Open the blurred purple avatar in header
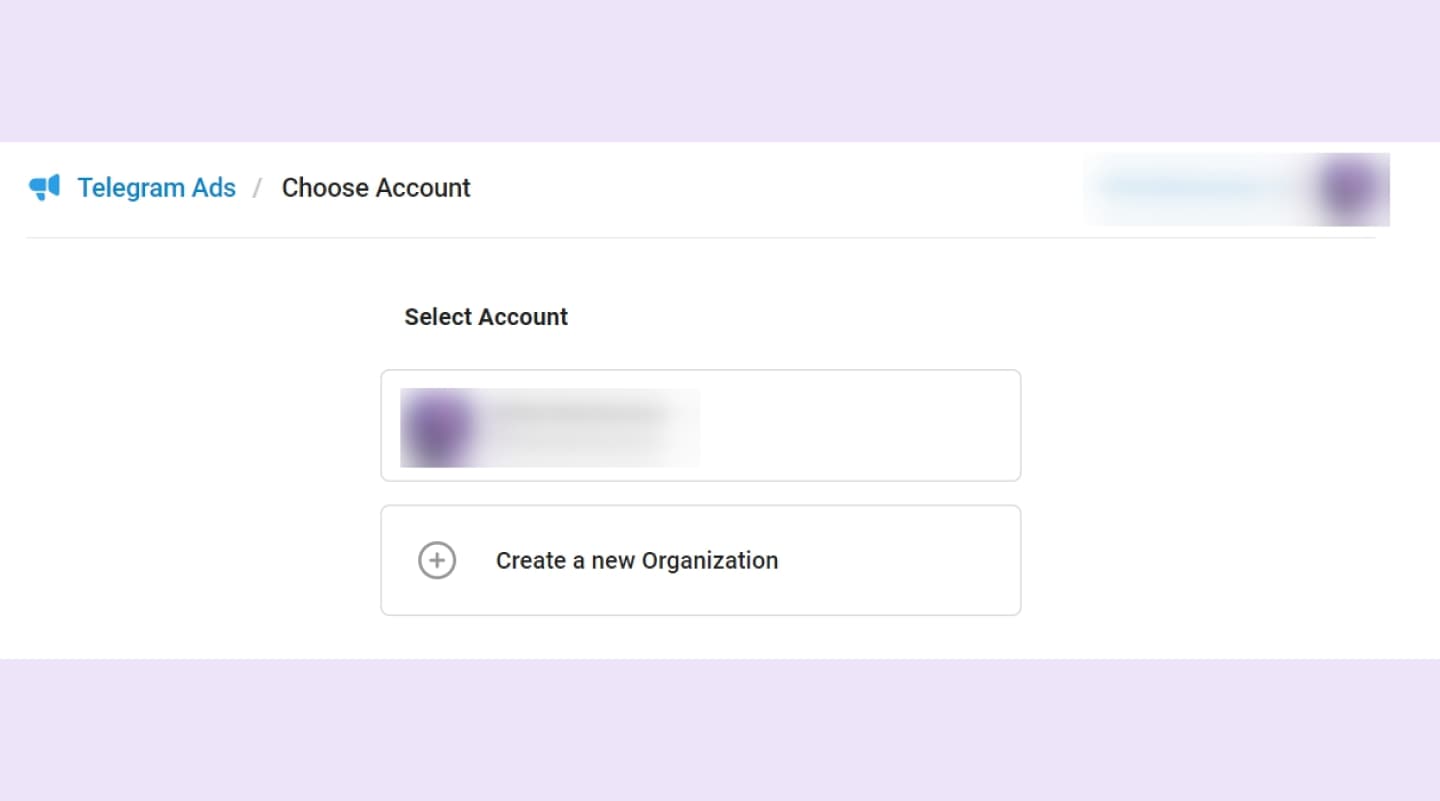 1348,188
